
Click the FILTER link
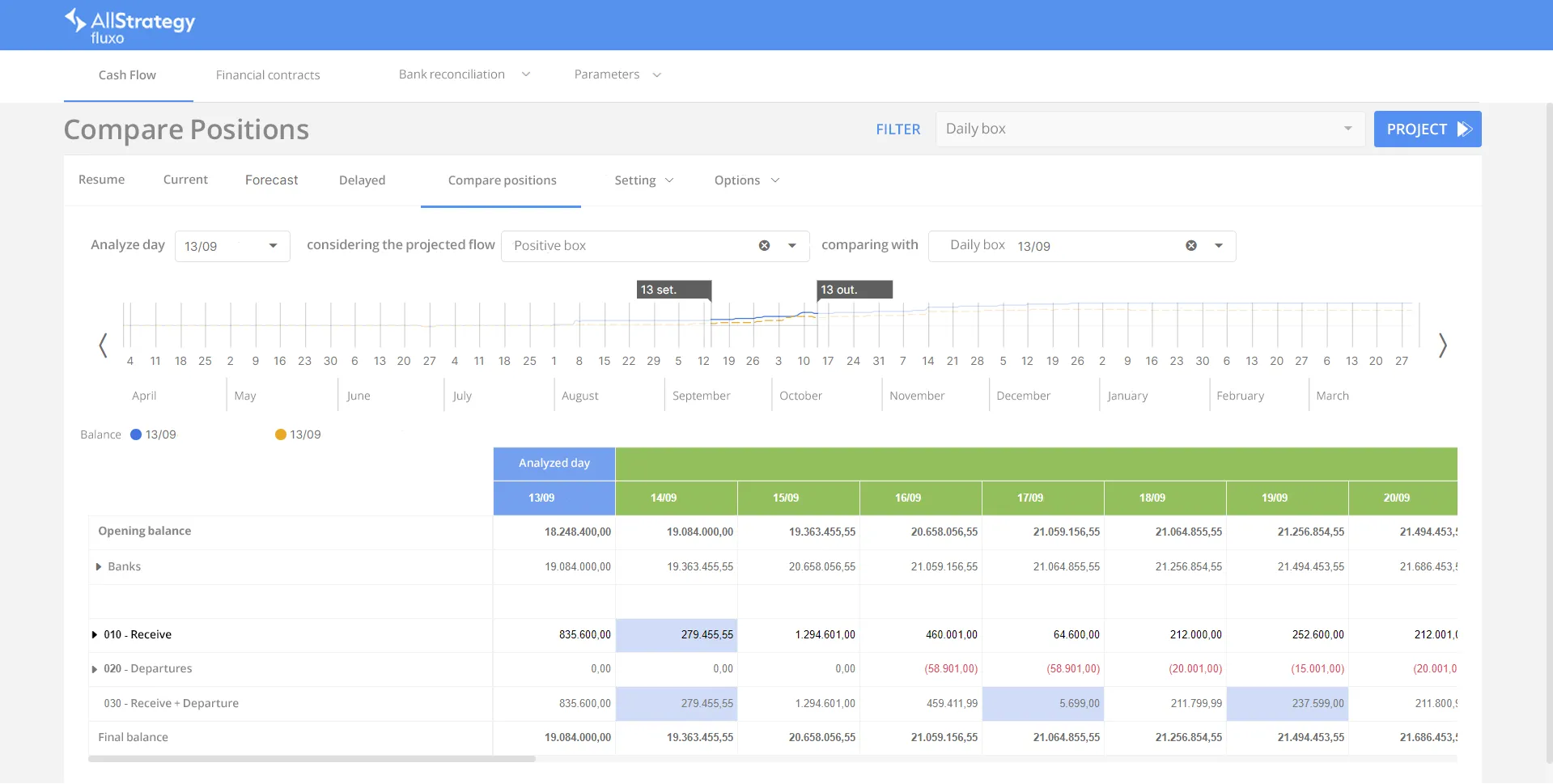(x=897, y=129)
